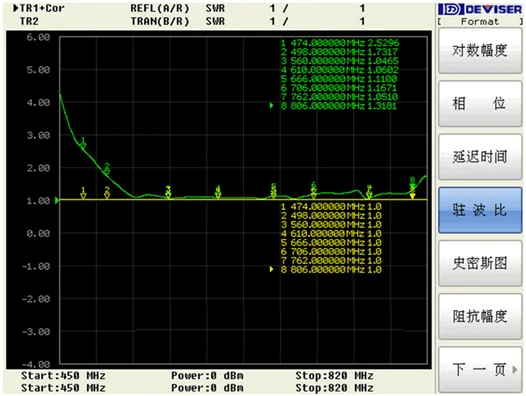Select green marker 2 on the trace

click(107, 169)
